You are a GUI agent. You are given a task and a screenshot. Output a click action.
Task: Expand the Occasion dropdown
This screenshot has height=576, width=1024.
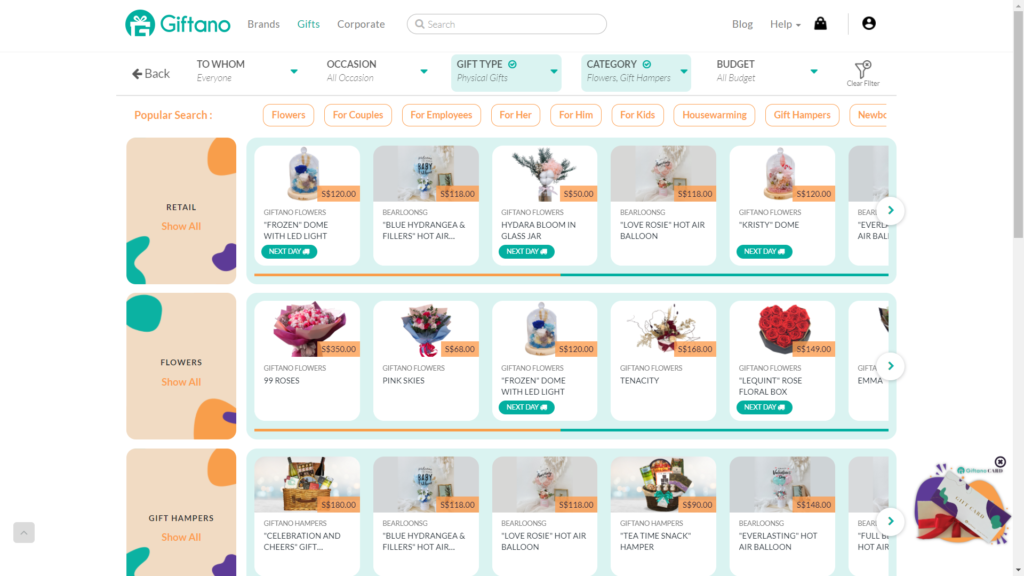click(377, 71)
